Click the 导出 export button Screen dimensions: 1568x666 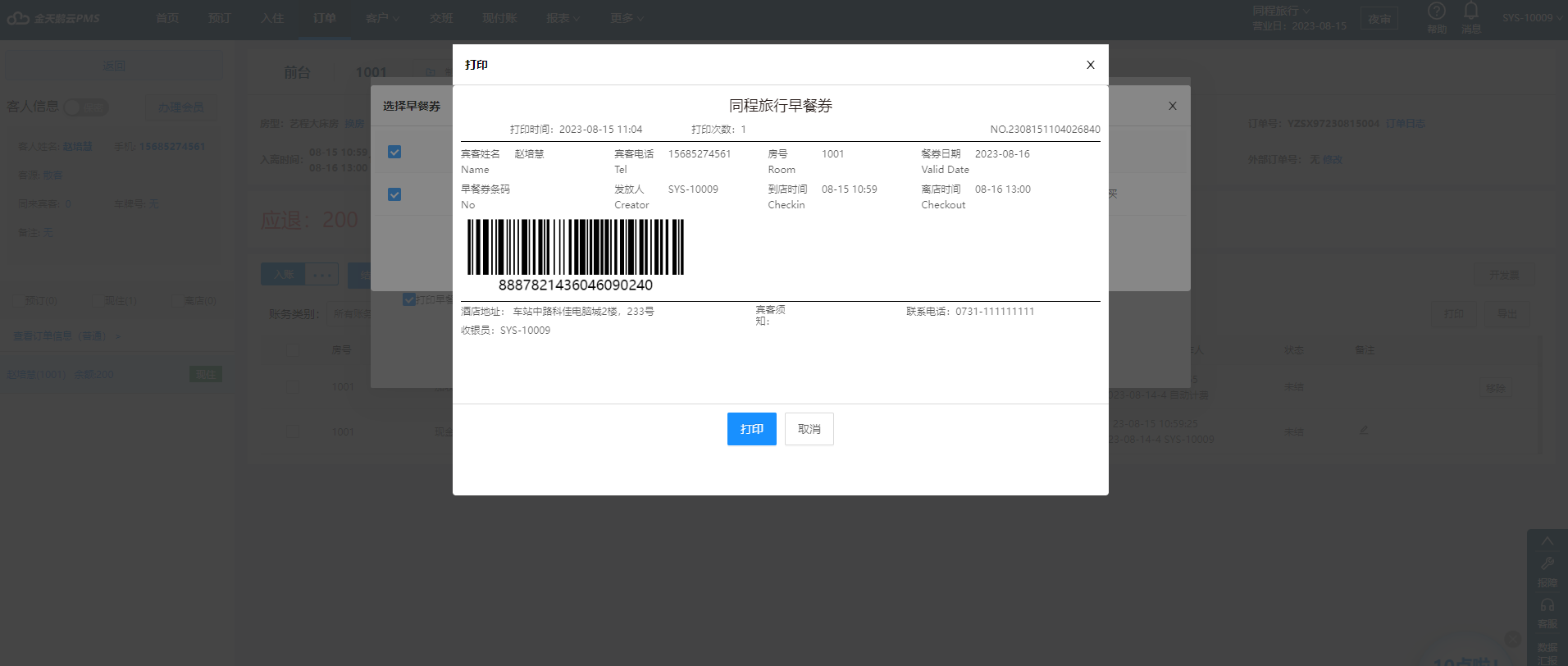[1507, 314]
